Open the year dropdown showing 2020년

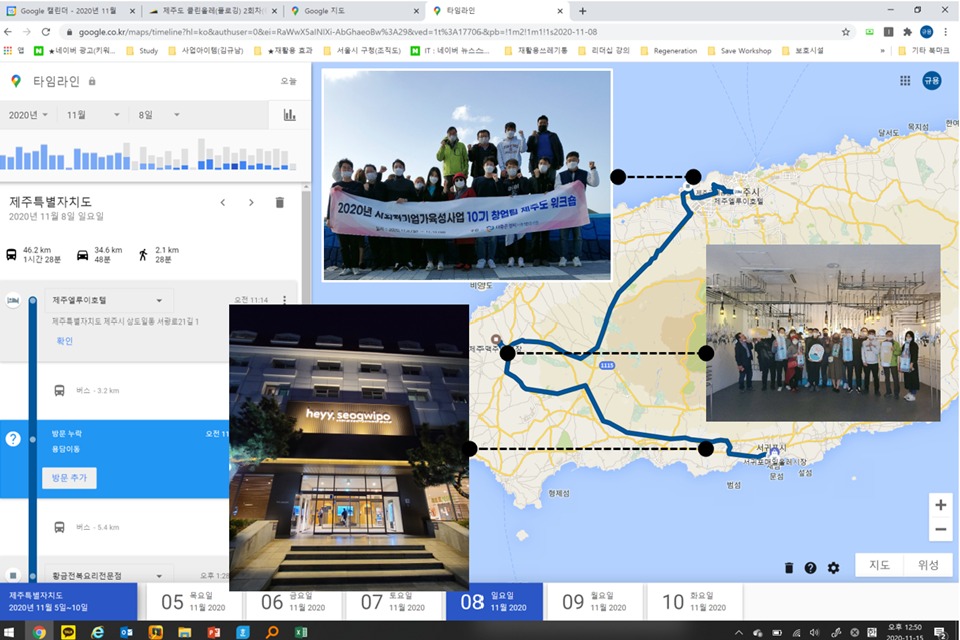[x=28, y=115]
